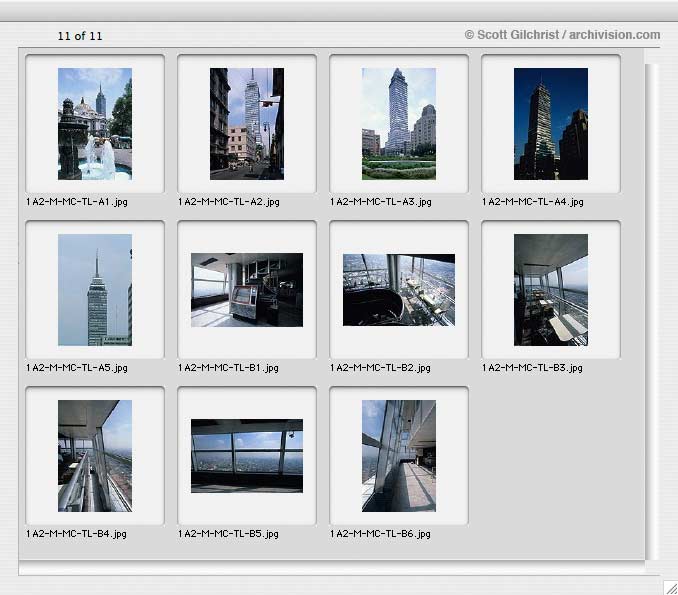Select thumbnail of 1A2-M-MC-TL-A2.jpg street view
The width and height of the screenshot is (678, 595).
click(247, 124)
